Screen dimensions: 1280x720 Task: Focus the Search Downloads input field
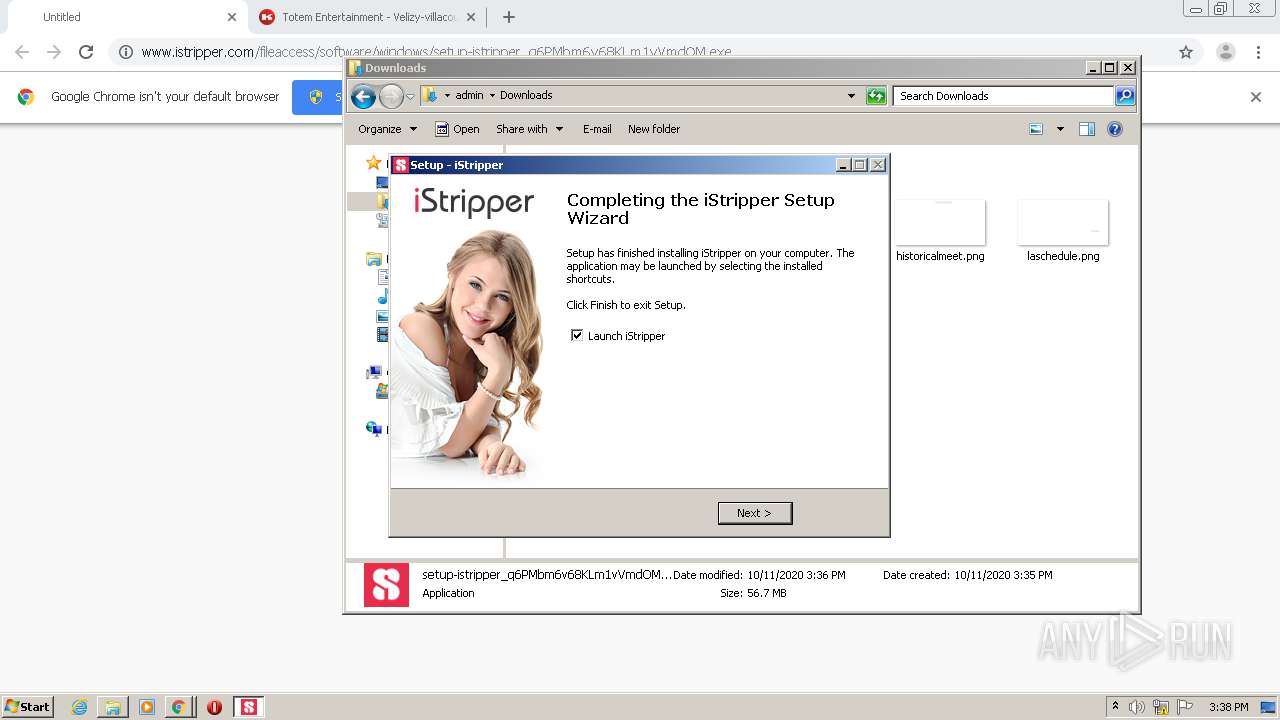(1003, 96)
